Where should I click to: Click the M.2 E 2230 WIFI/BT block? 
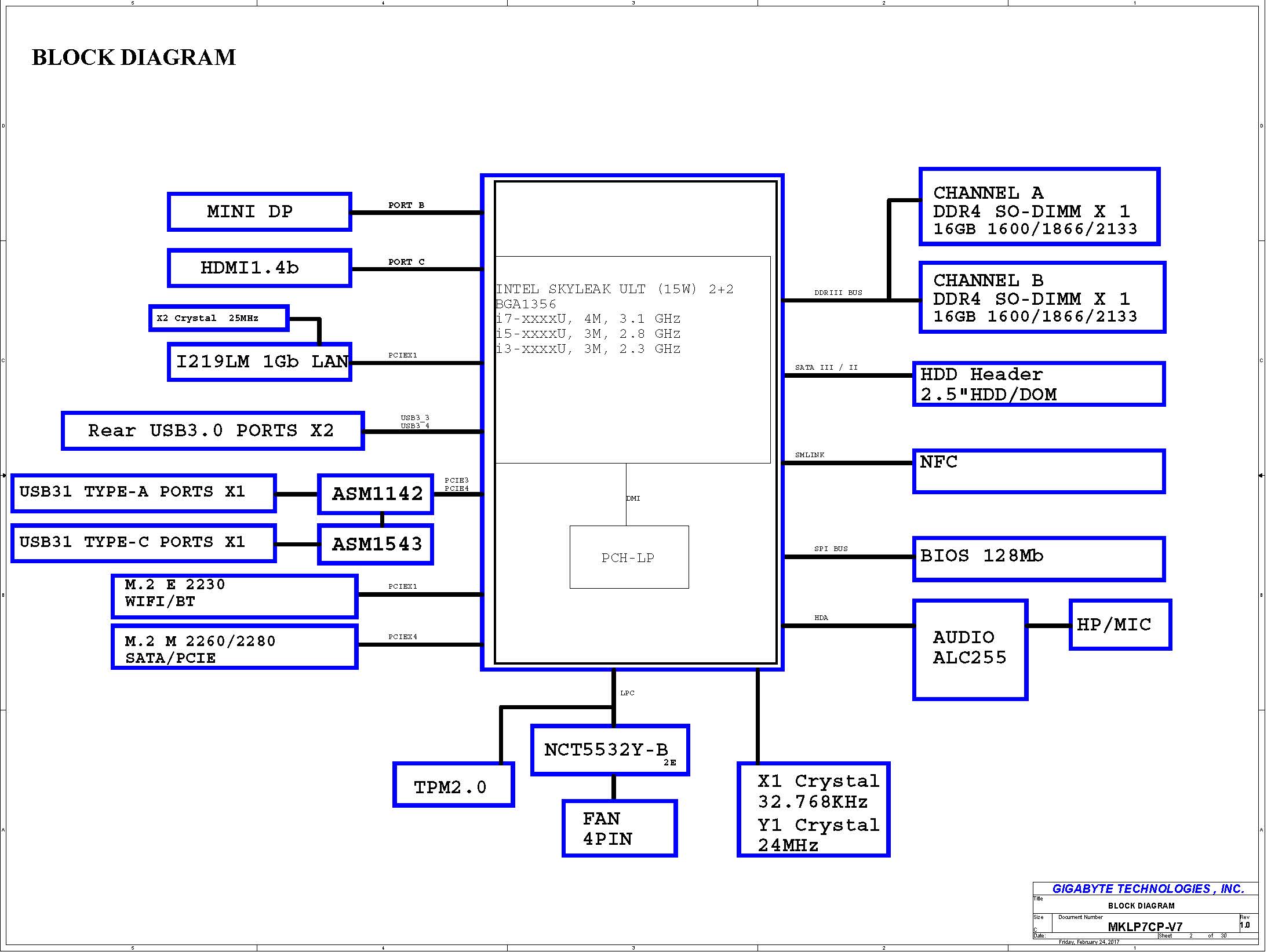click(234, 596)
